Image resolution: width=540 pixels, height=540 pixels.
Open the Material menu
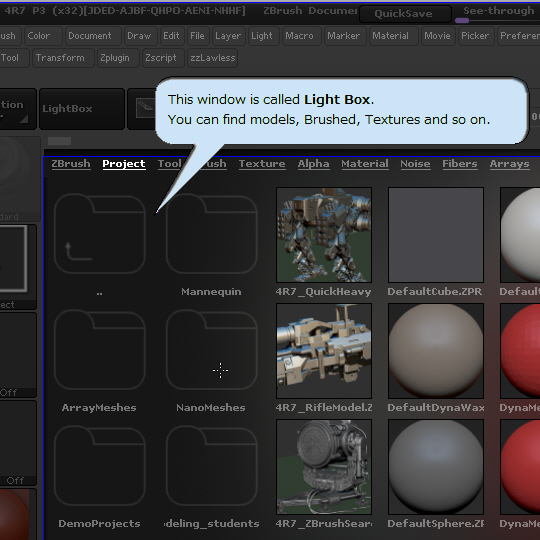[x=394, y=36]
